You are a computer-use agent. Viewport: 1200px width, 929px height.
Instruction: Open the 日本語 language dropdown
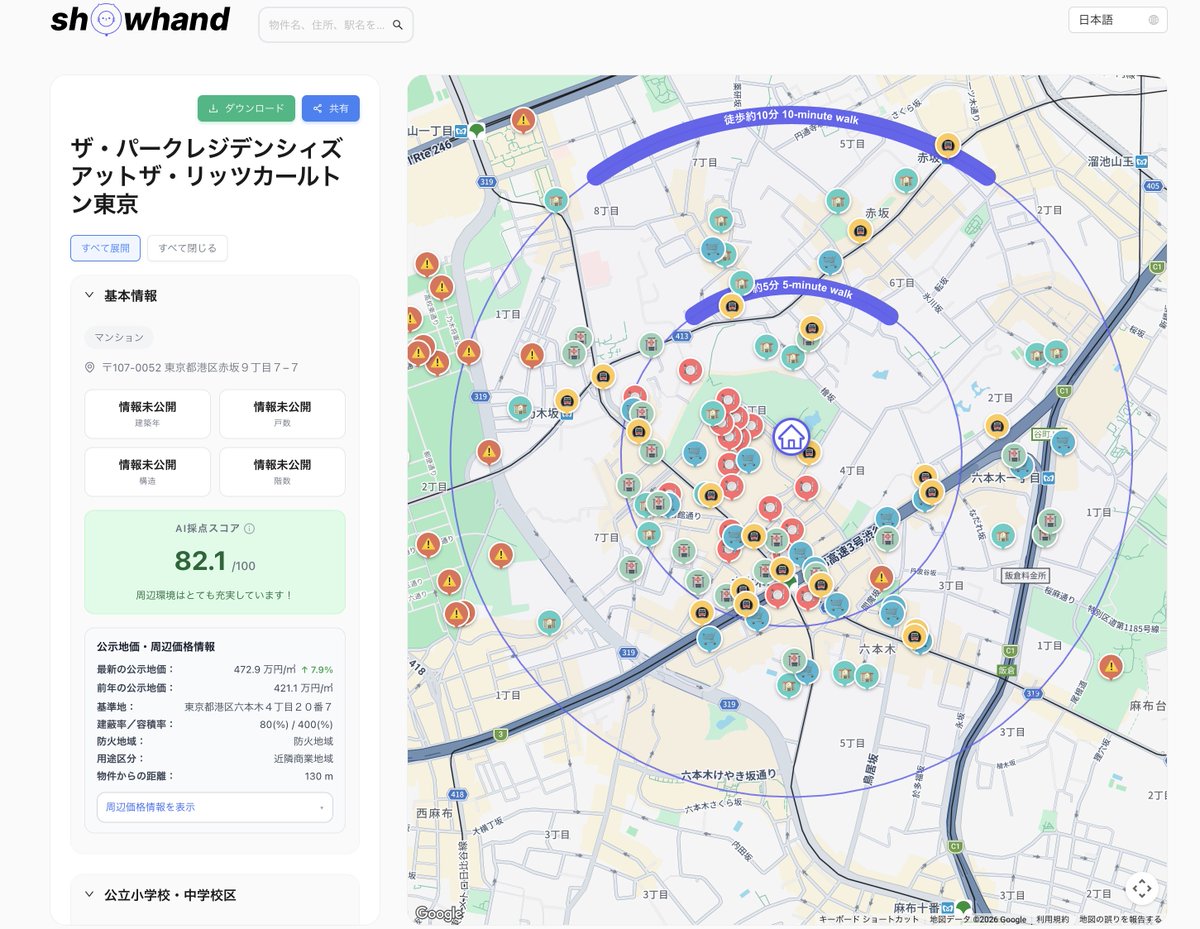point(1117,20)
